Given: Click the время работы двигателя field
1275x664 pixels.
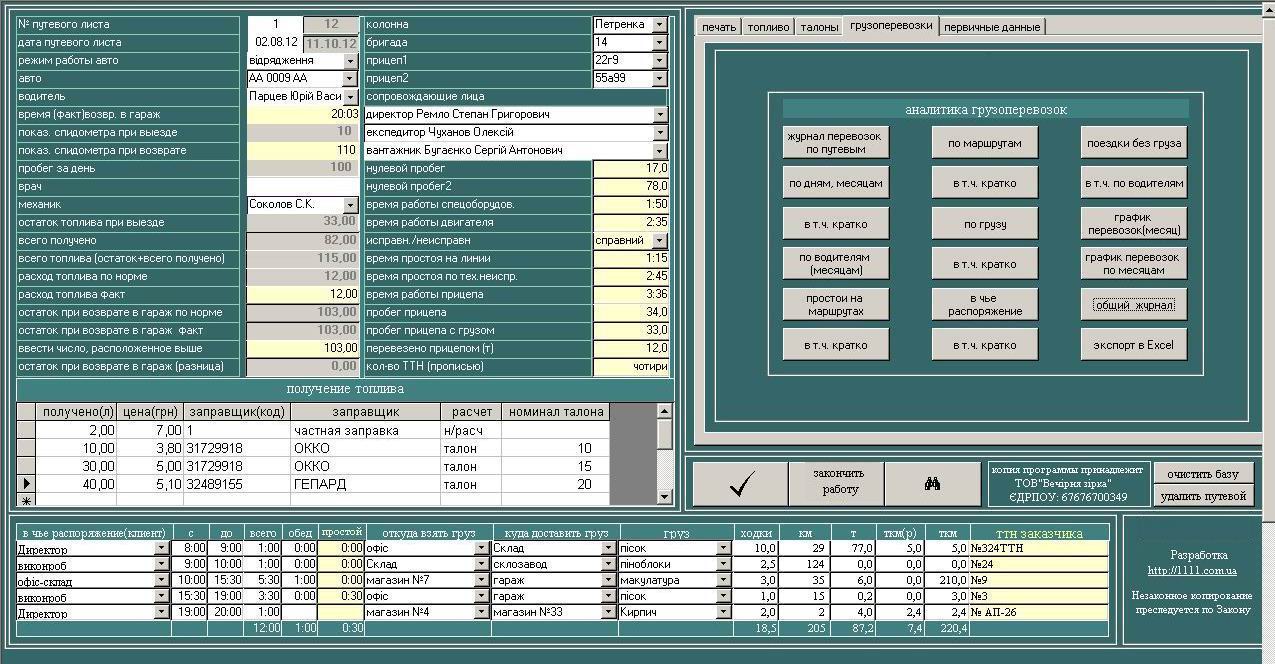Looking at the screenshot, I should pos(631,222).
